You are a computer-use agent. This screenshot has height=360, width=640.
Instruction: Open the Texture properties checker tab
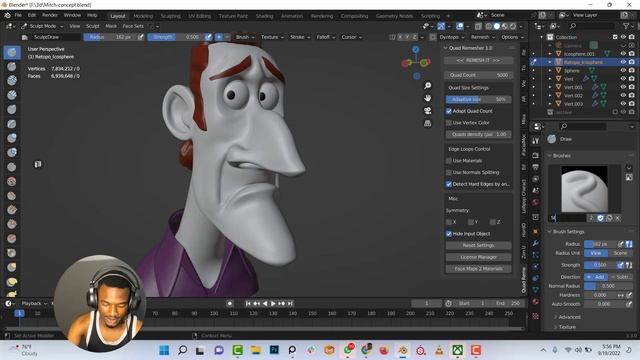(x=536, y=316)
